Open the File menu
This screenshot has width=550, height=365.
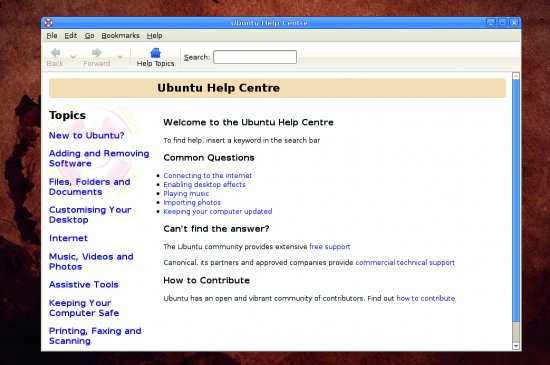52,36
